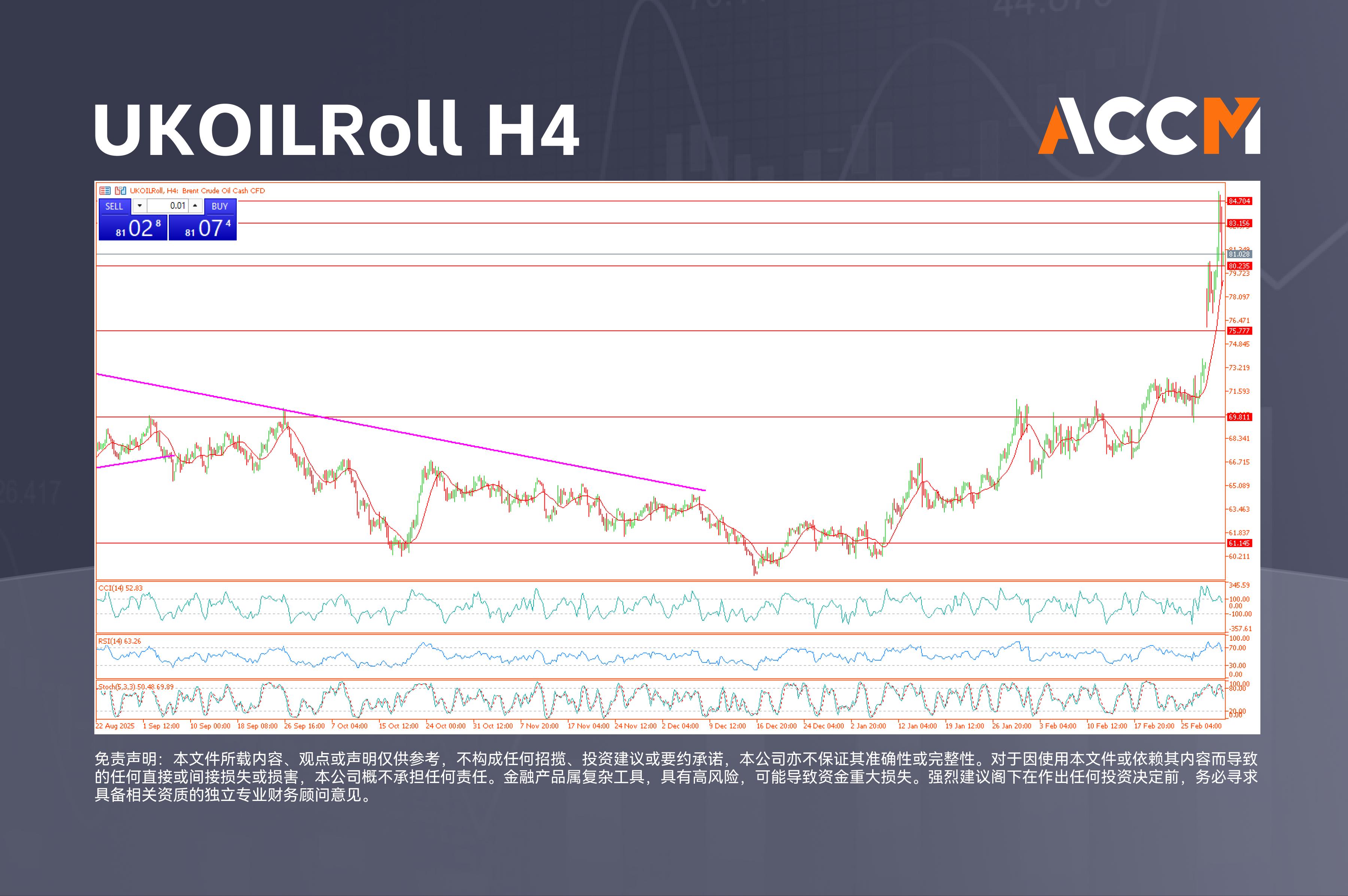
Task: Decrease lot volume with down arrow
Action: (x=140, y=206)
